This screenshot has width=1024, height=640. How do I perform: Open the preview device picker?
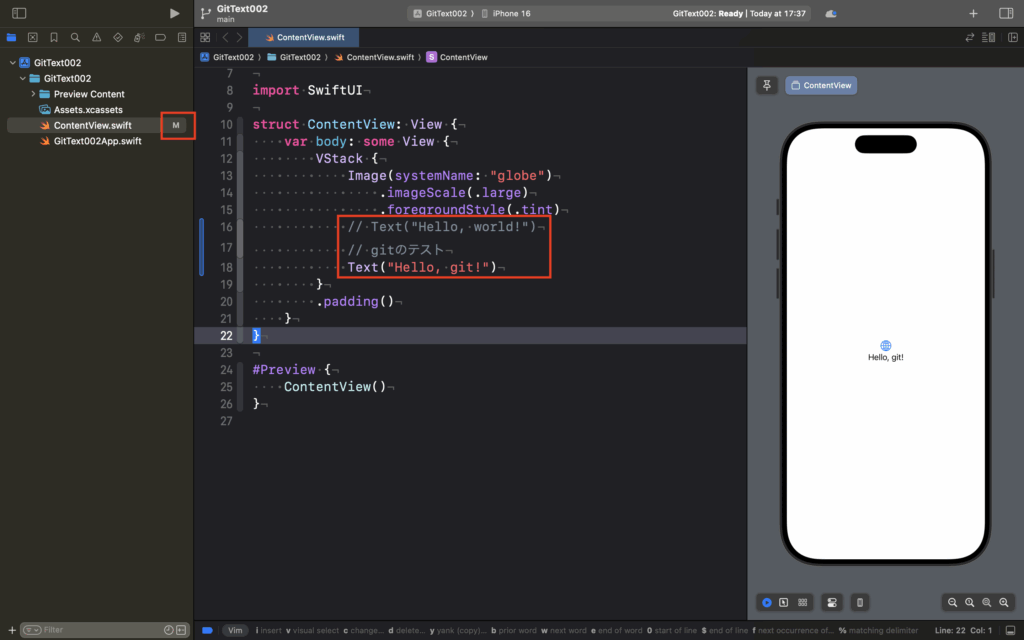(x=860, y=602)
